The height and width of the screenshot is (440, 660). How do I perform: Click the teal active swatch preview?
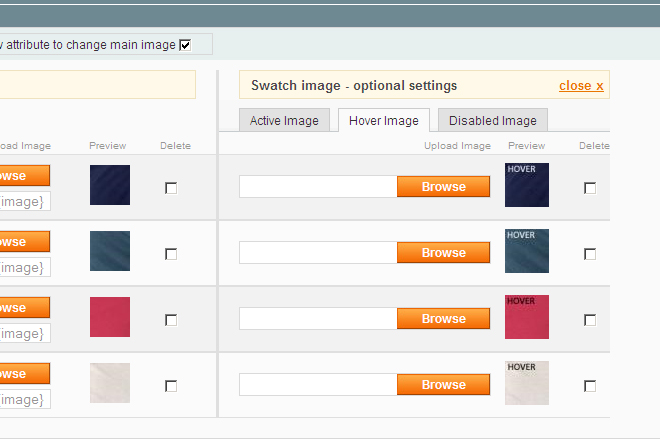click(x=110, y=251)
